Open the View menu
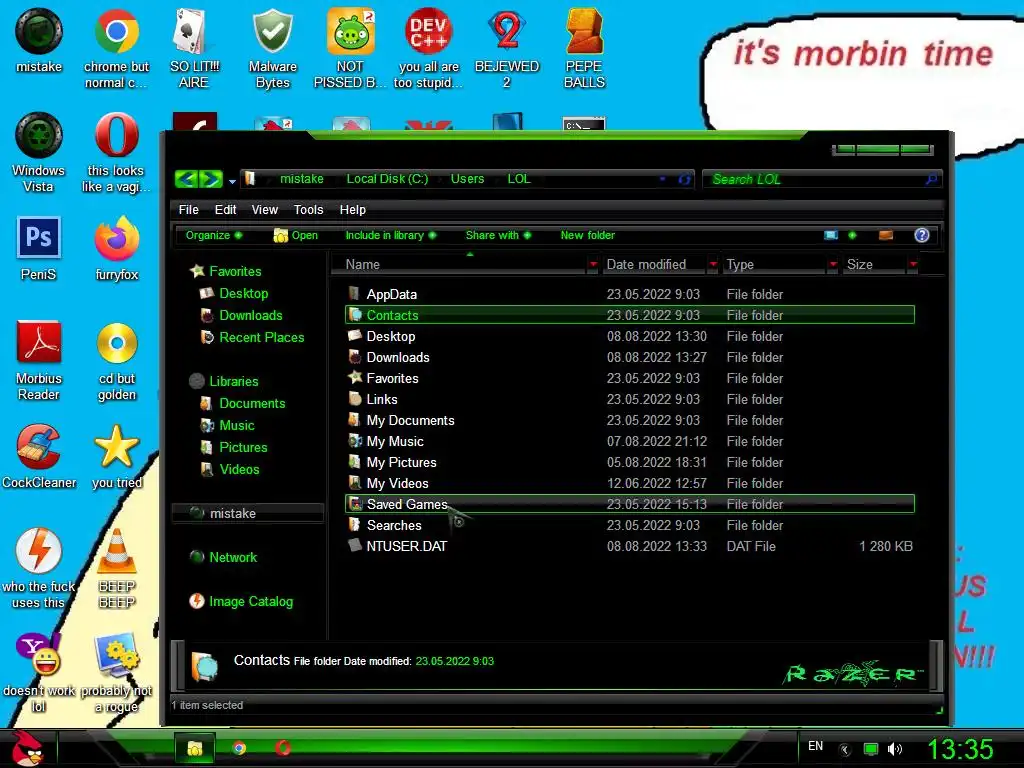1024x768 pixels. click(x=264, y=210)
